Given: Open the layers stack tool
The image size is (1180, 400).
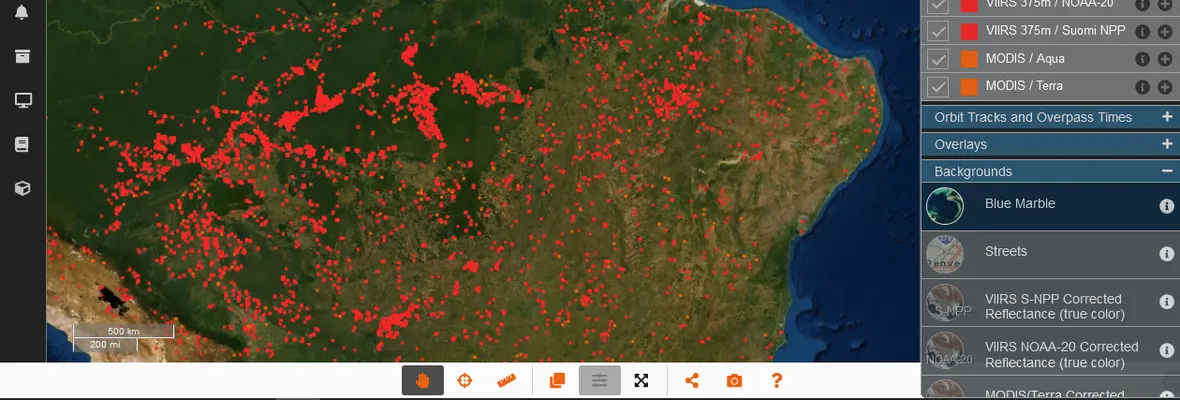Looking at the screenshot, I should [x=557, y=381].
